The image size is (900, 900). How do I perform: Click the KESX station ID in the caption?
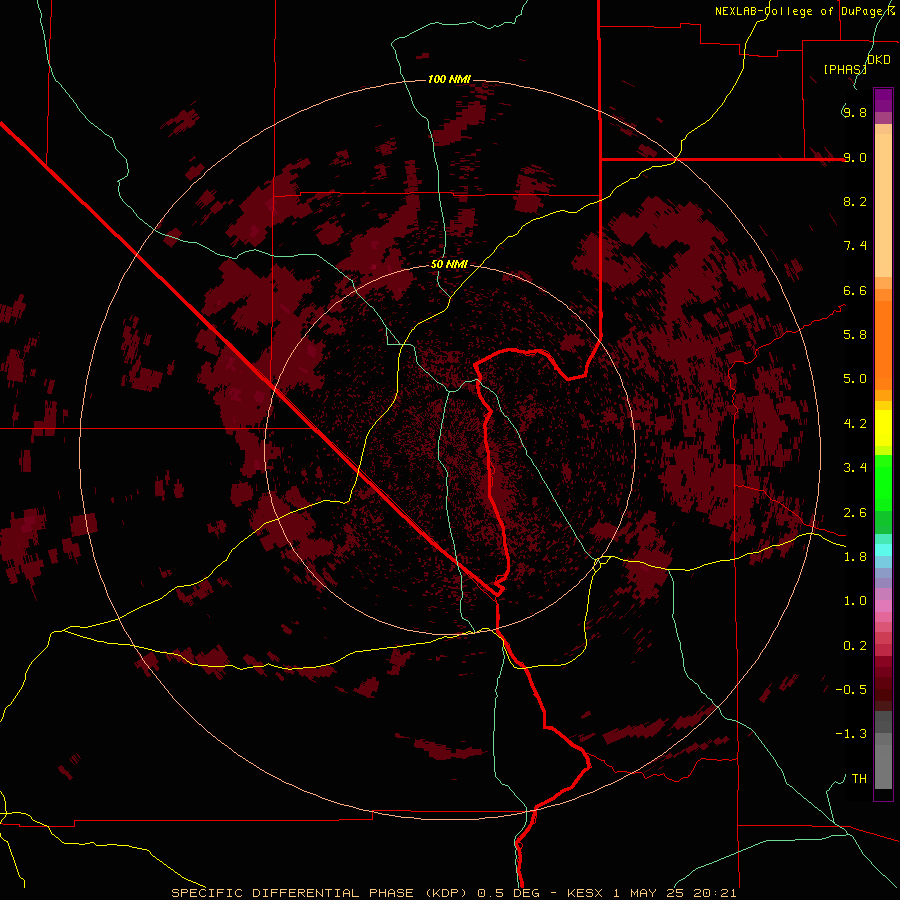[585, 893]
